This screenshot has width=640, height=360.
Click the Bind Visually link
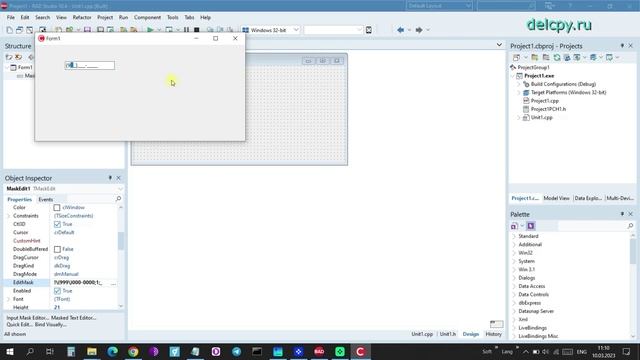click(x=51, y=324)
